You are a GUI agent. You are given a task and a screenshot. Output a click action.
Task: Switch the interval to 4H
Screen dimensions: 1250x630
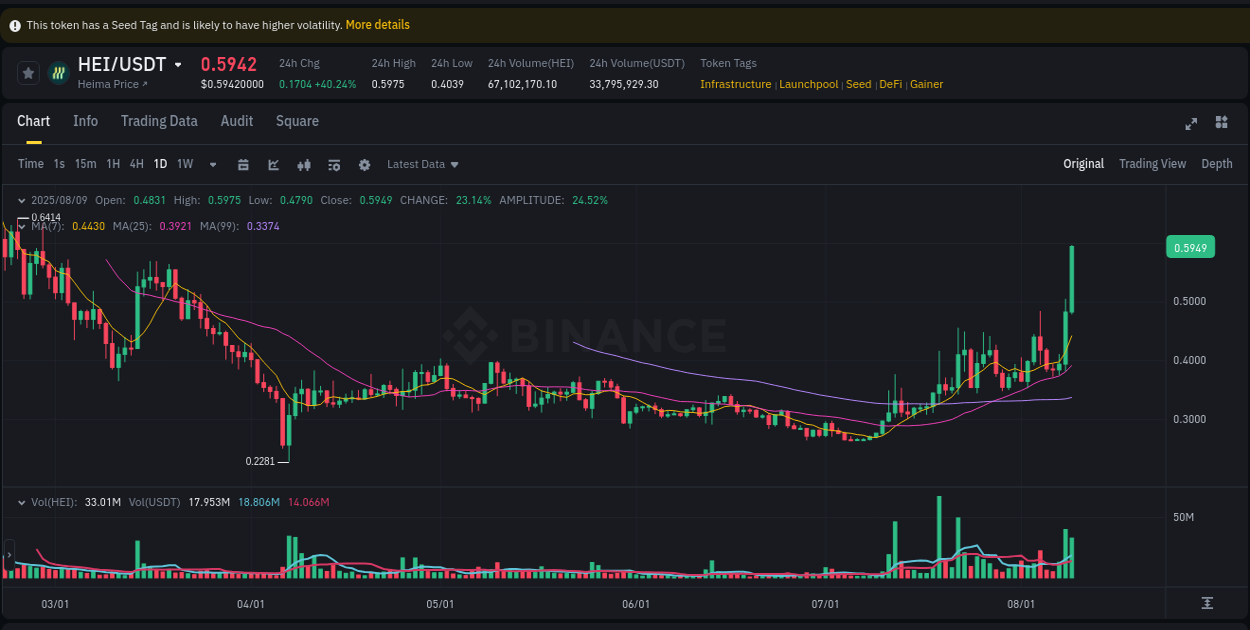[136, 163]
